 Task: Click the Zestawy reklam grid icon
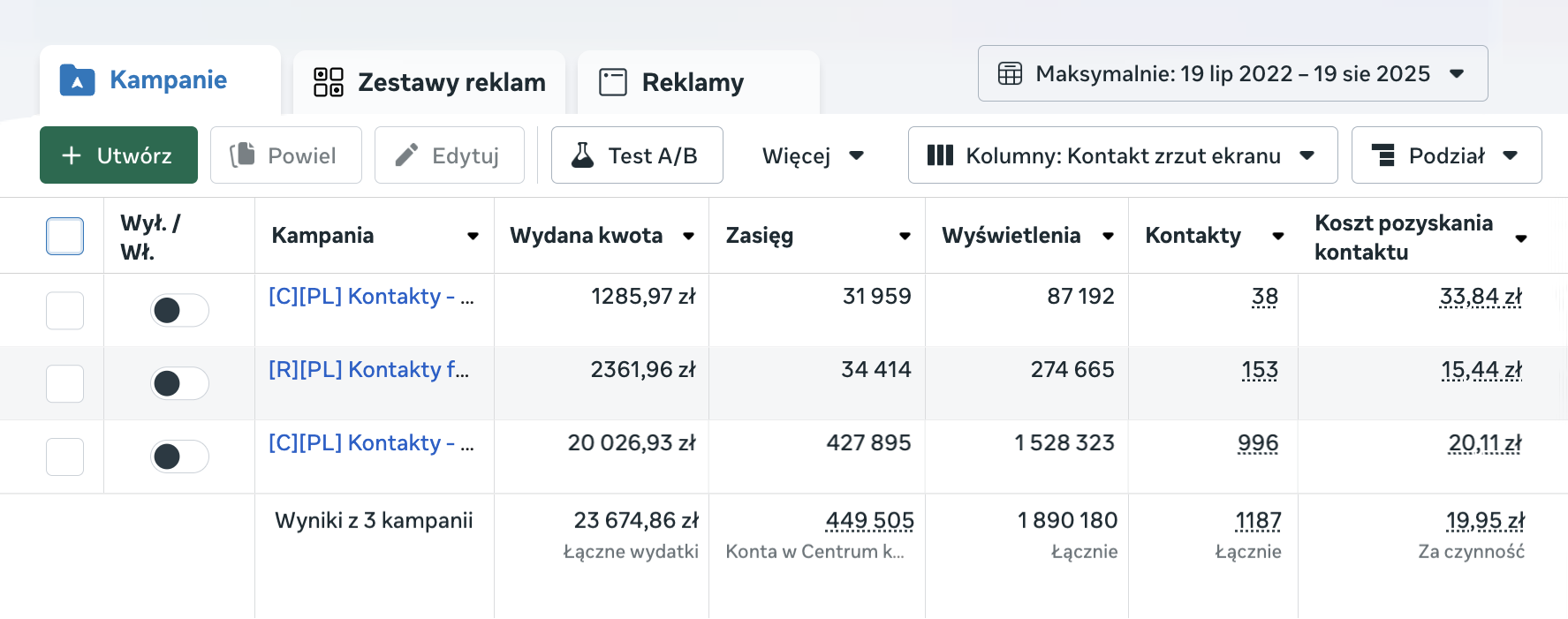point(329,82)
